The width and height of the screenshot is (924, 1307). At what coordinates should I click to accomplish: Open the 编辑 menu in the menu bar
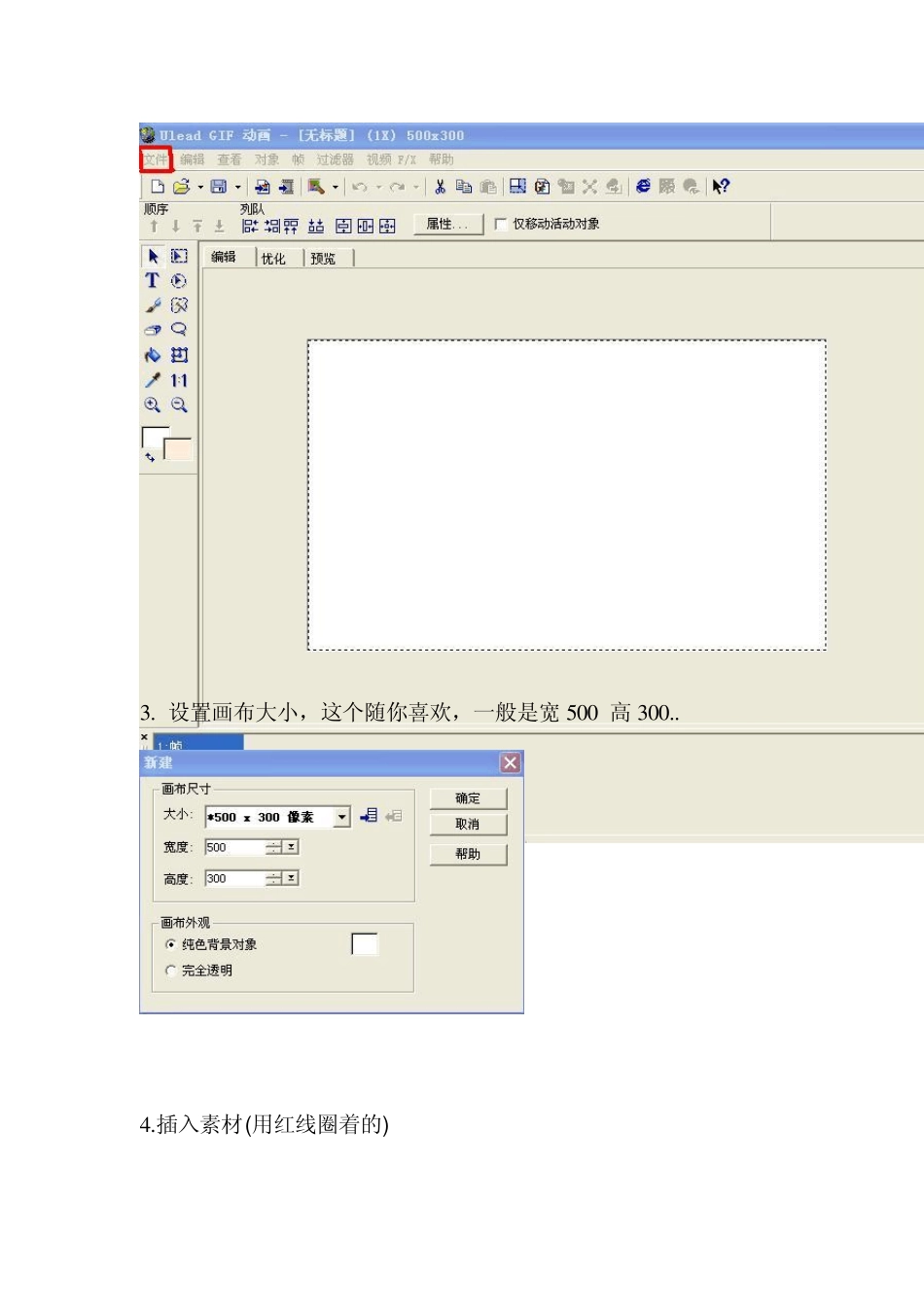(192, 159)
